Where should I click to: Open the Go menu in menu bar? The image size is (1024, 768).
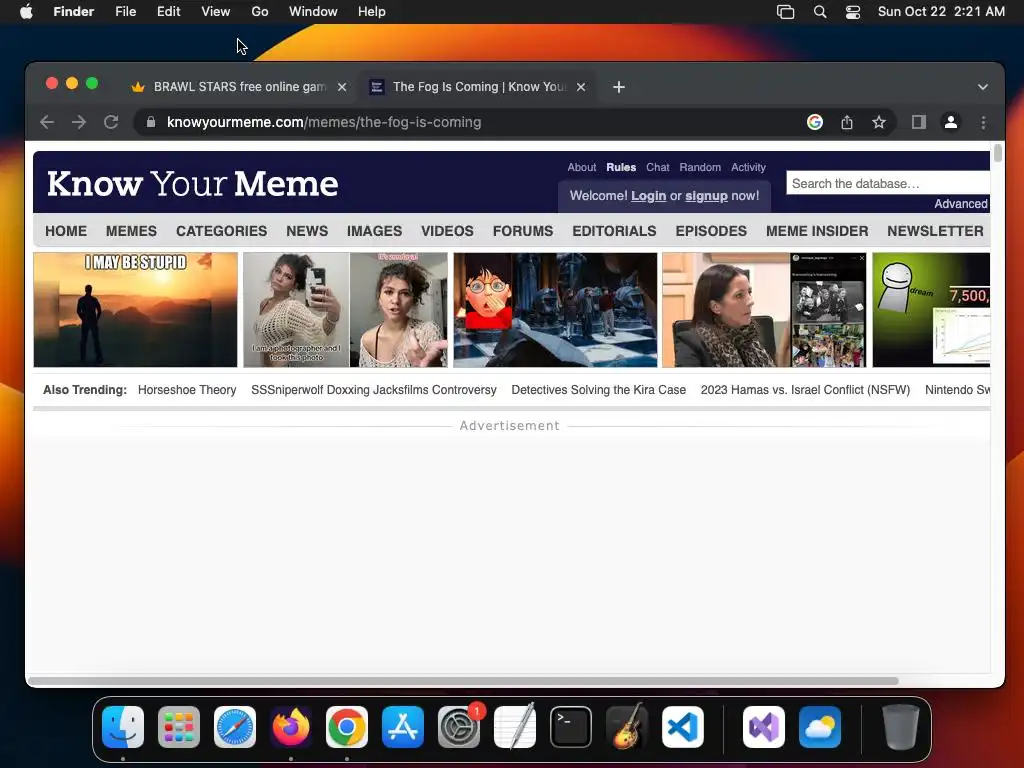tap(260, 12)
